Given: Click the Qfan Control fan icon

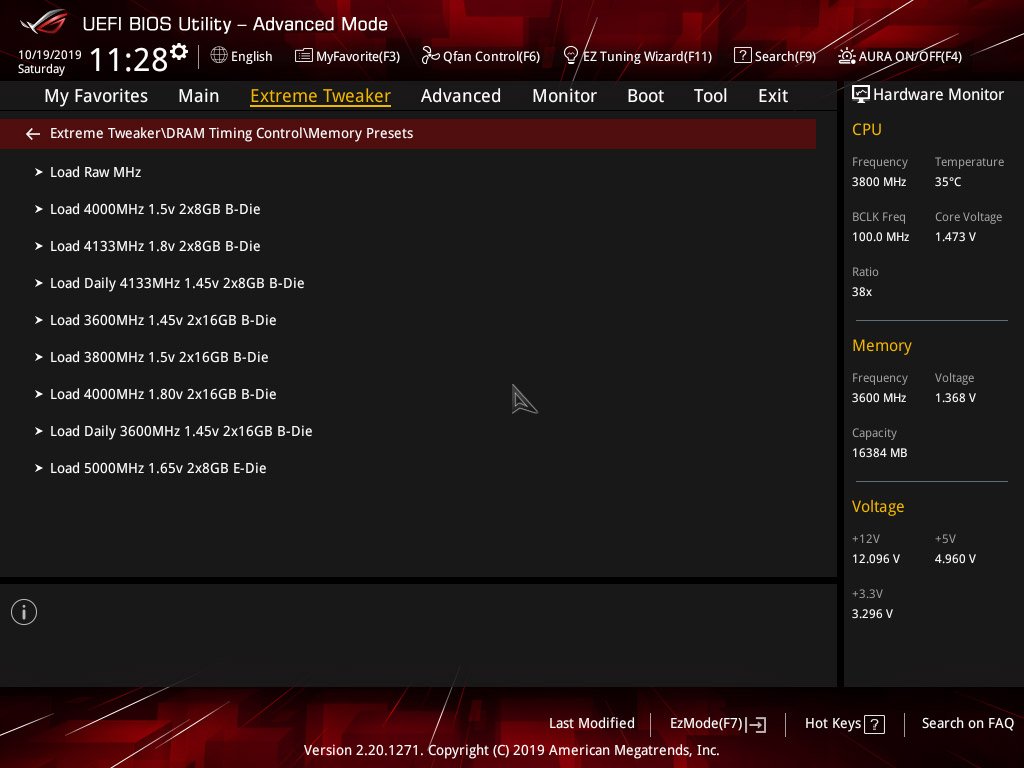Looking at the screenshot, I should [430, 56].
